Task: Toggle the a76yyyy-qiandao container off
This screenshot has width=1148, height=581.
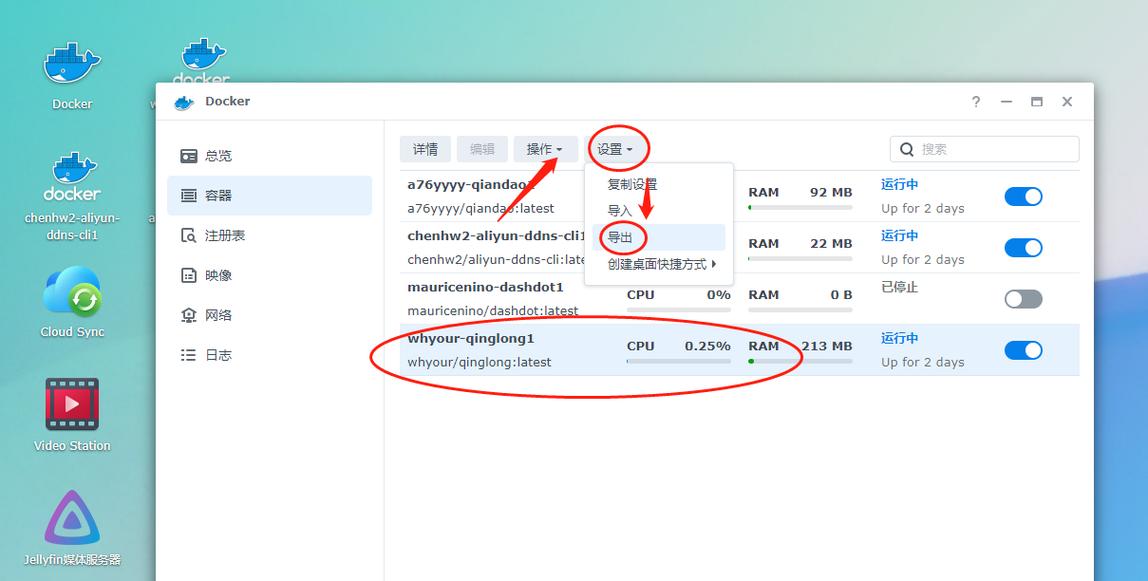Action: pyautogui.click(x=1023, y=196)
